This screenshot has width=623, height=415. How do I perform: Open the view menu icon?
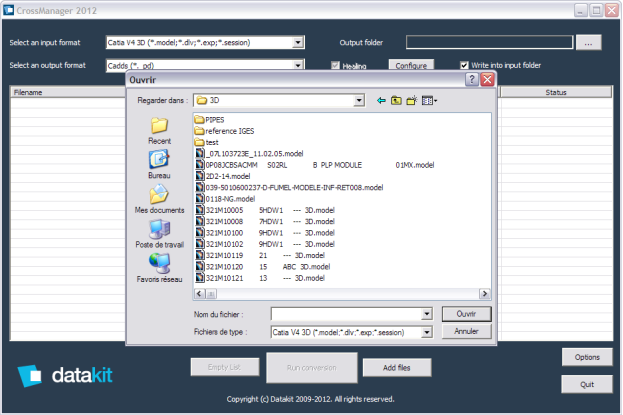pyautogui.click(x=429, y=101)
